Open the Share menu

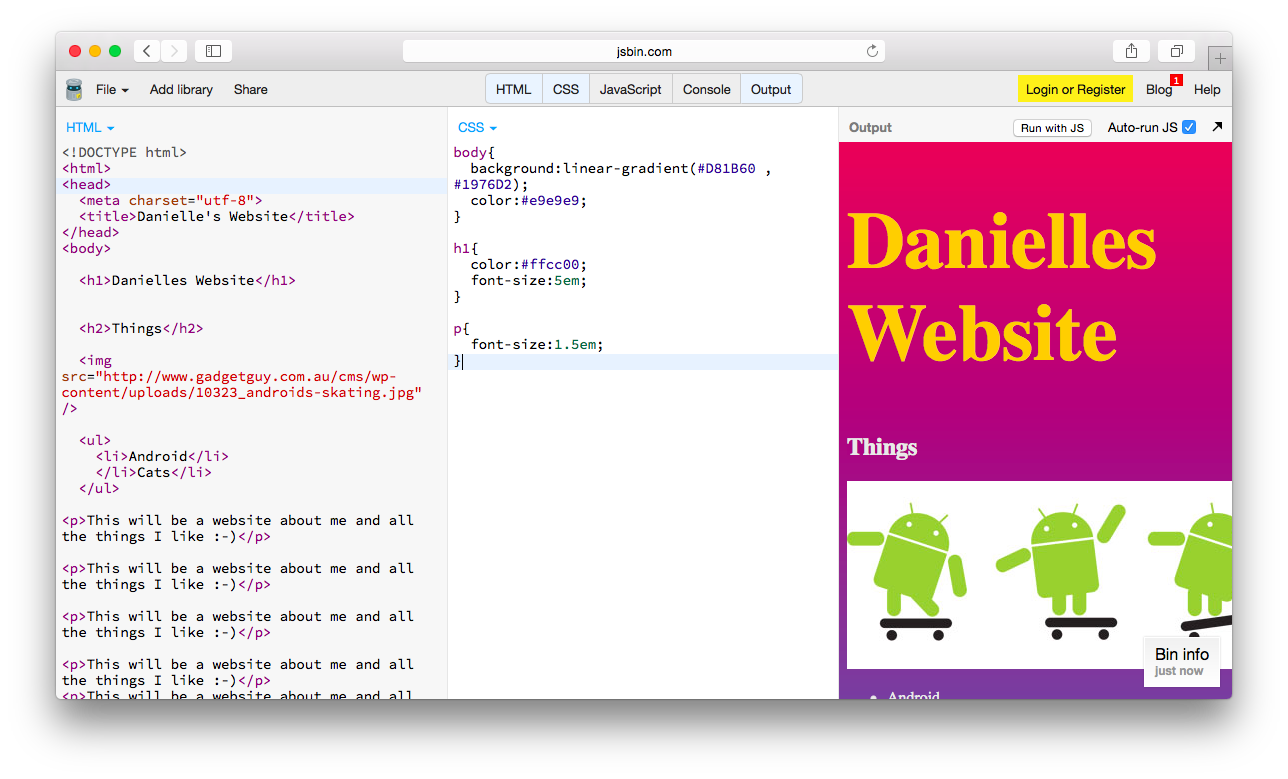251,90
